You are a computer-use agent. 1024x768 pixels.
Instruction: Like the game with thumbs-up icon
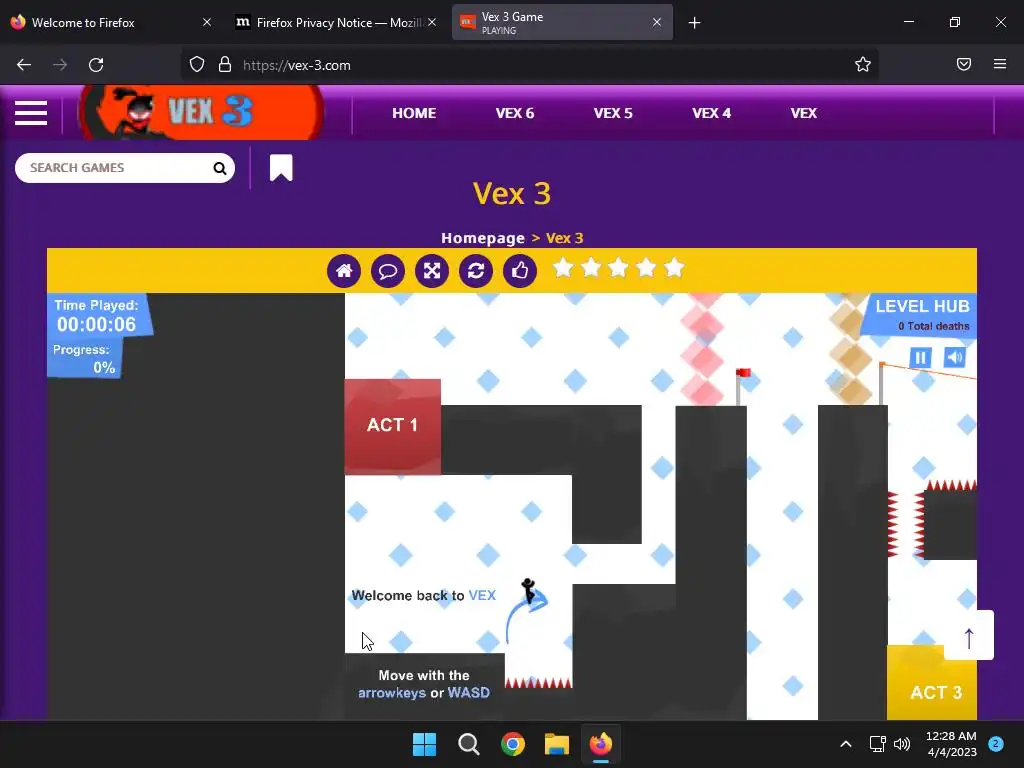point(520,270)
